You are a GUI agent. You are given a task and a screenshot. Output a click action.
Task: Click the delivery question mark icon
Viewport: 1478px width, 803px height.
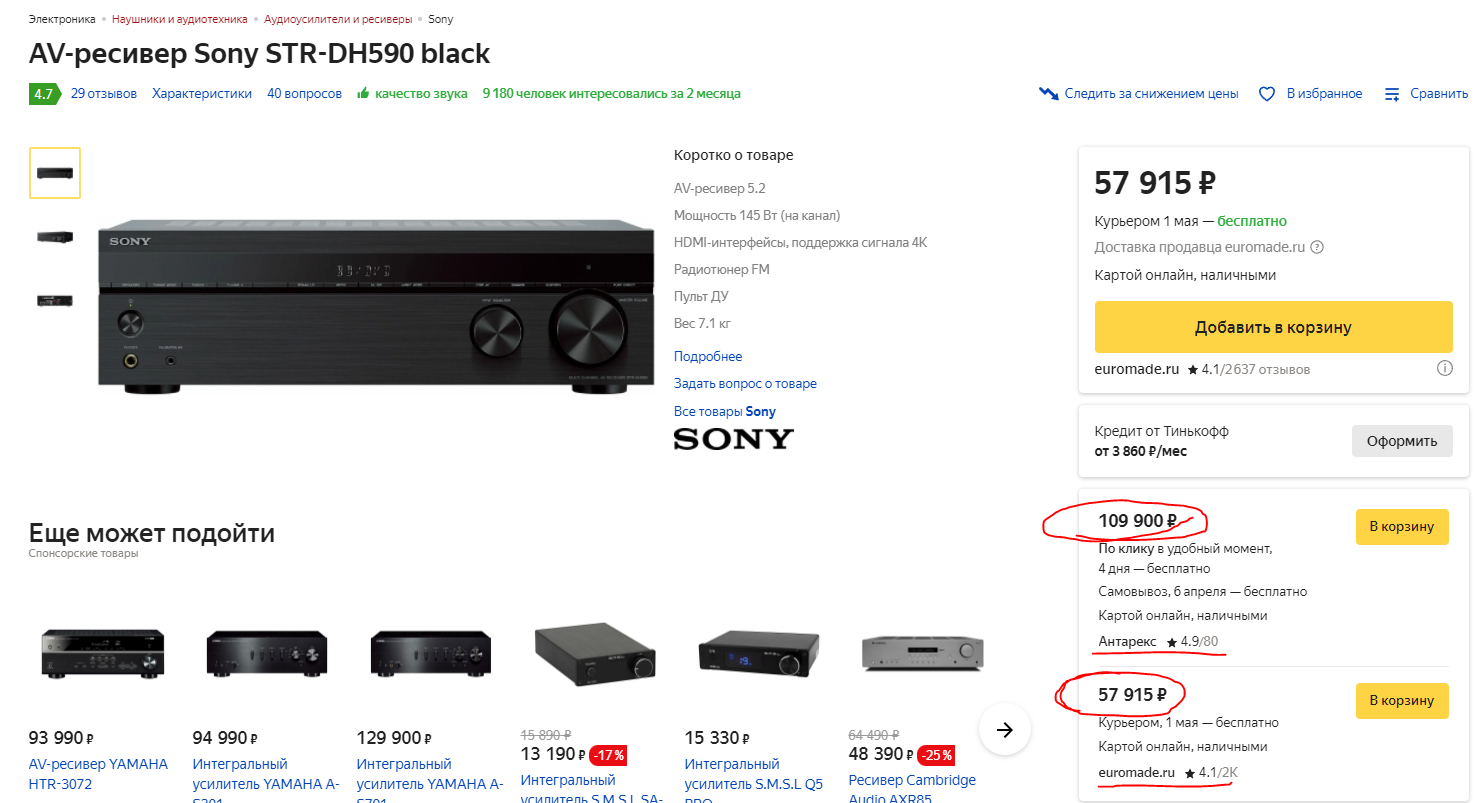pyautogui.click(x=1317, y=248)
